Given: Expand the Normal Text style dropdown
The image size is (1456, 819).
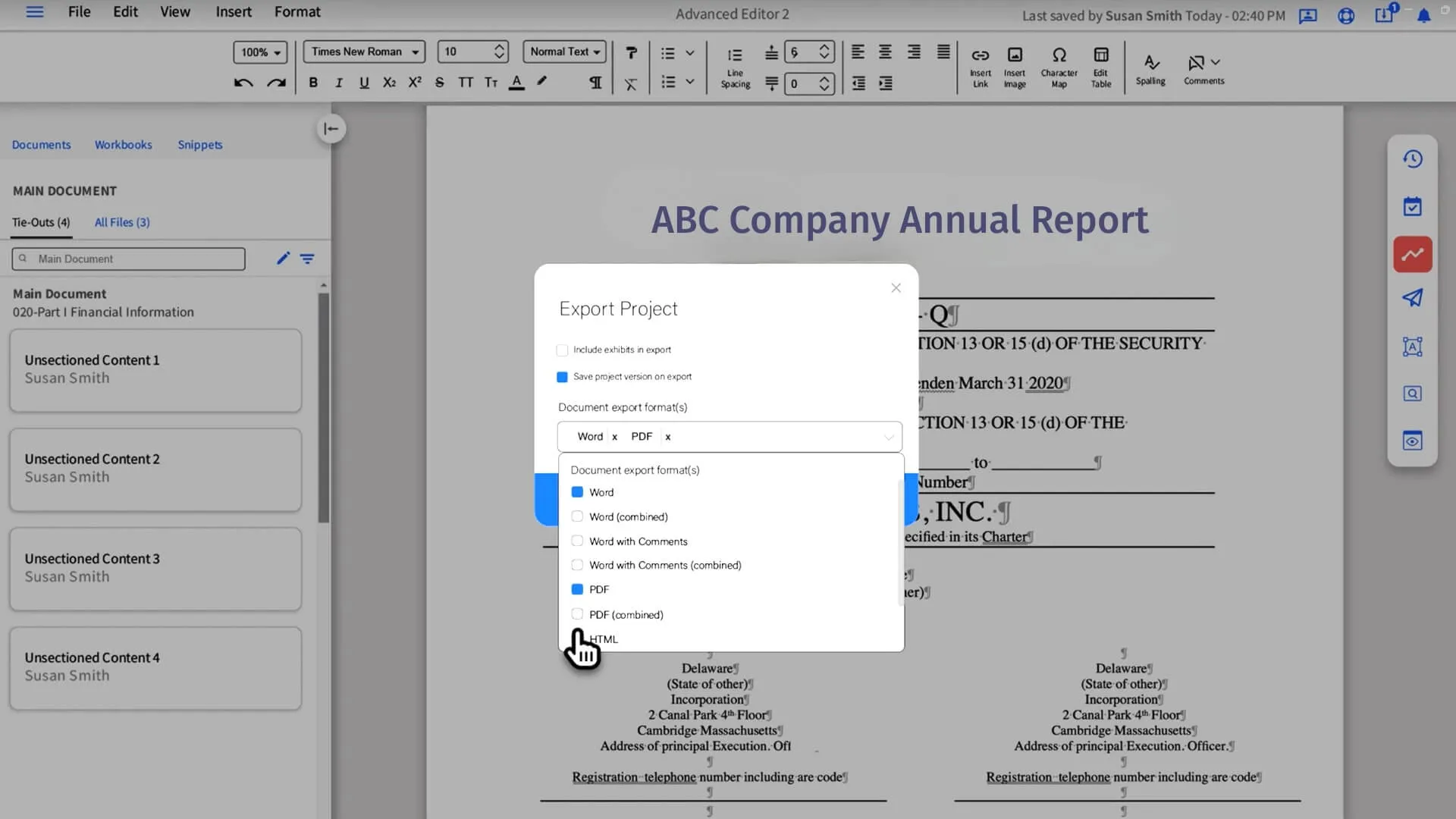Looking at the screenshot, I should pyautogui.click(x=564, y=52).
